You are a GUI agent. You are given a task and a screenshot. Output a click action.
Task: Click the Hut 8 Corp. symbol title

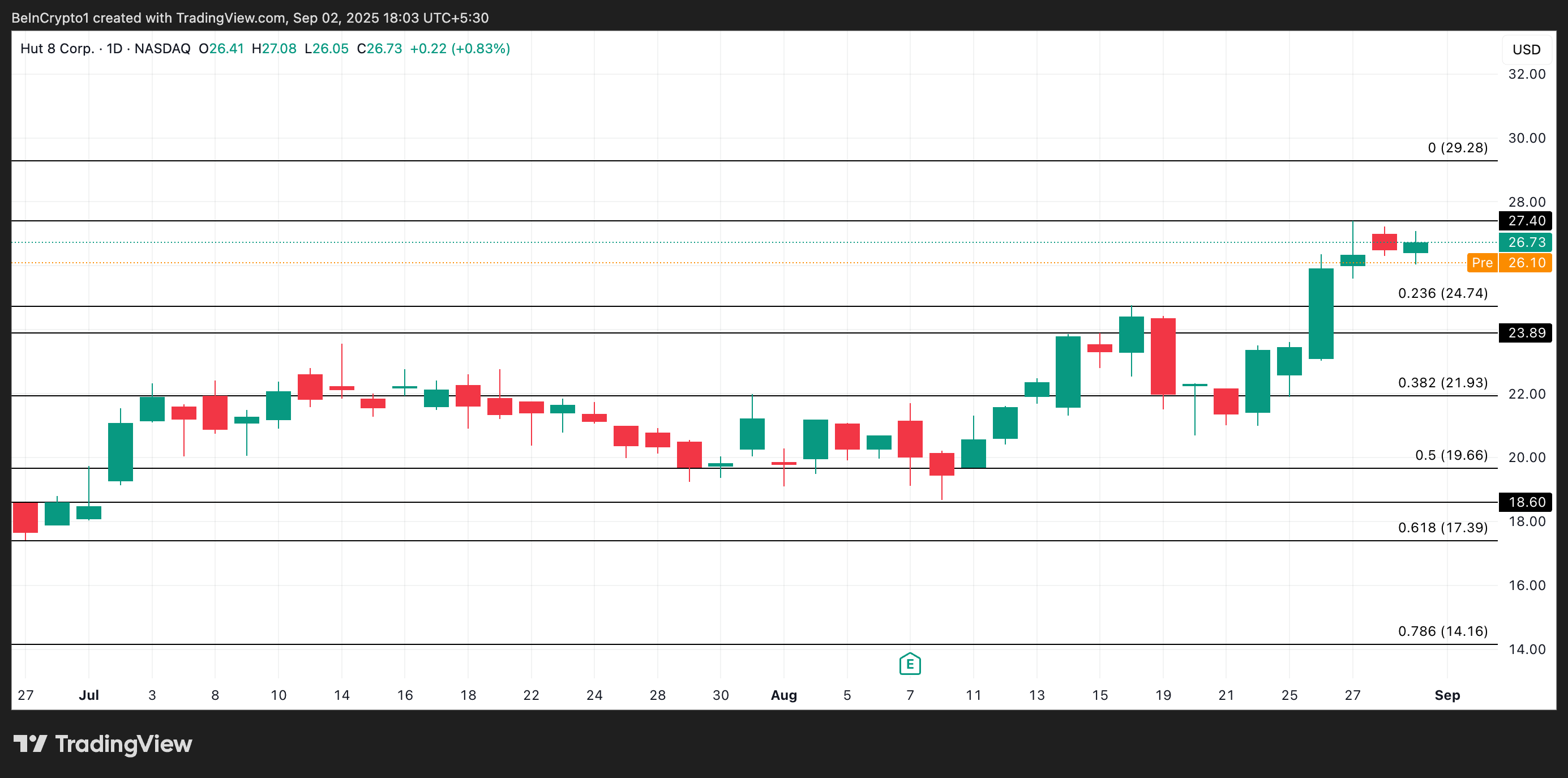57,49
